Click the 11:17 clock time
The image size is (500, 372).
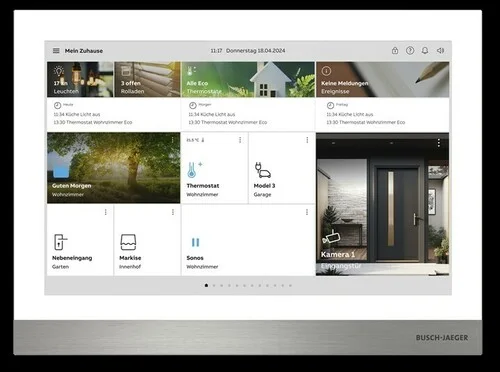tap(216, 51)
